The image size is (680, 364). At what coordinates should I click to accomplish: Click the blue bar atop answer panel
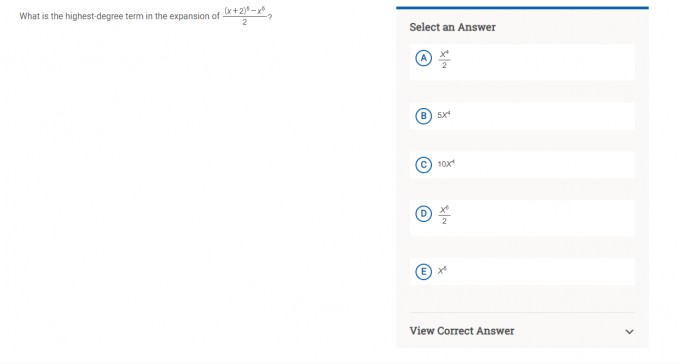pos(522,7)
